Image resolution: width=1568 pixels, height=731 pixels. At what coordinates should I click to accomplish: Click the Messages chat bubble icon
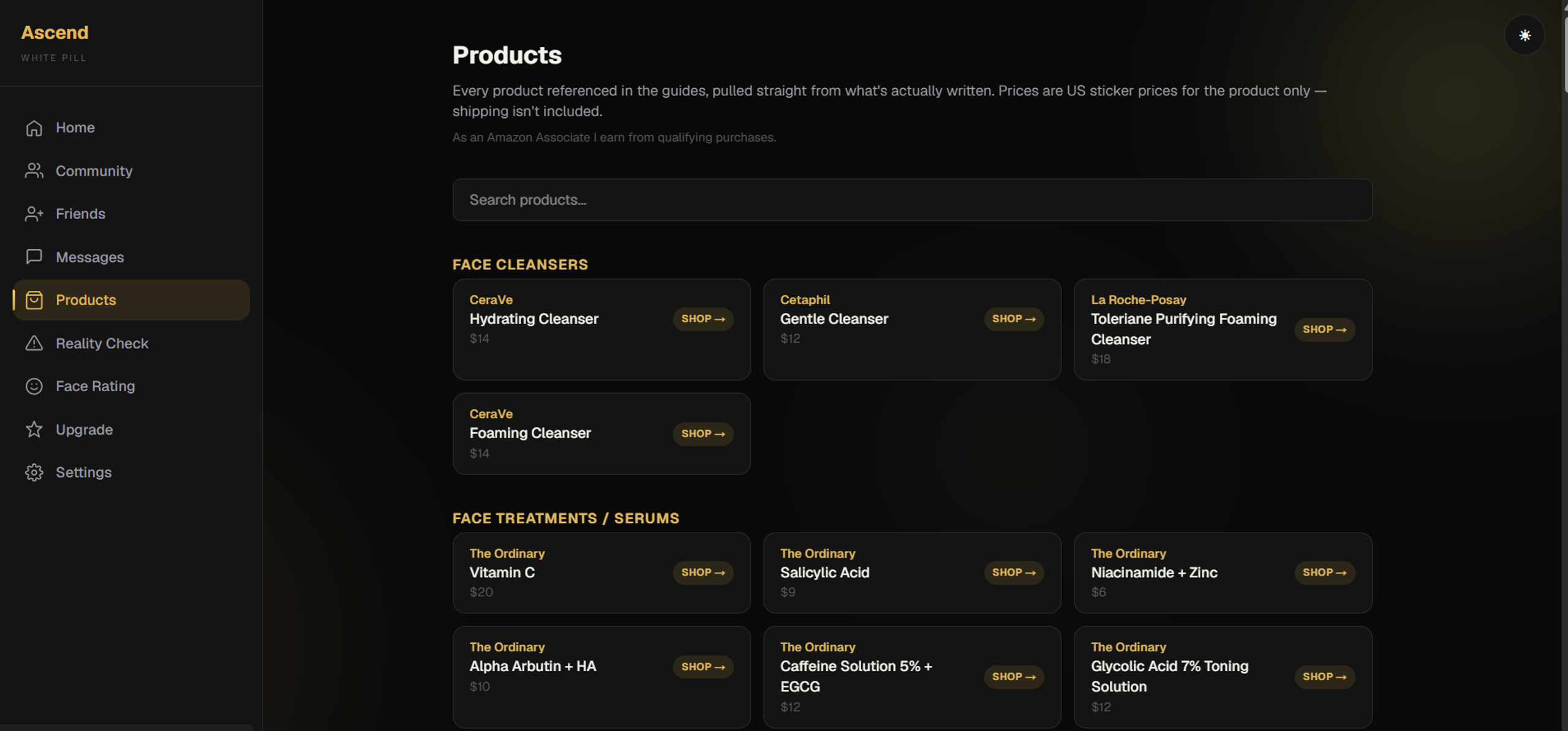pyautogui.click(x=34, y=257)
